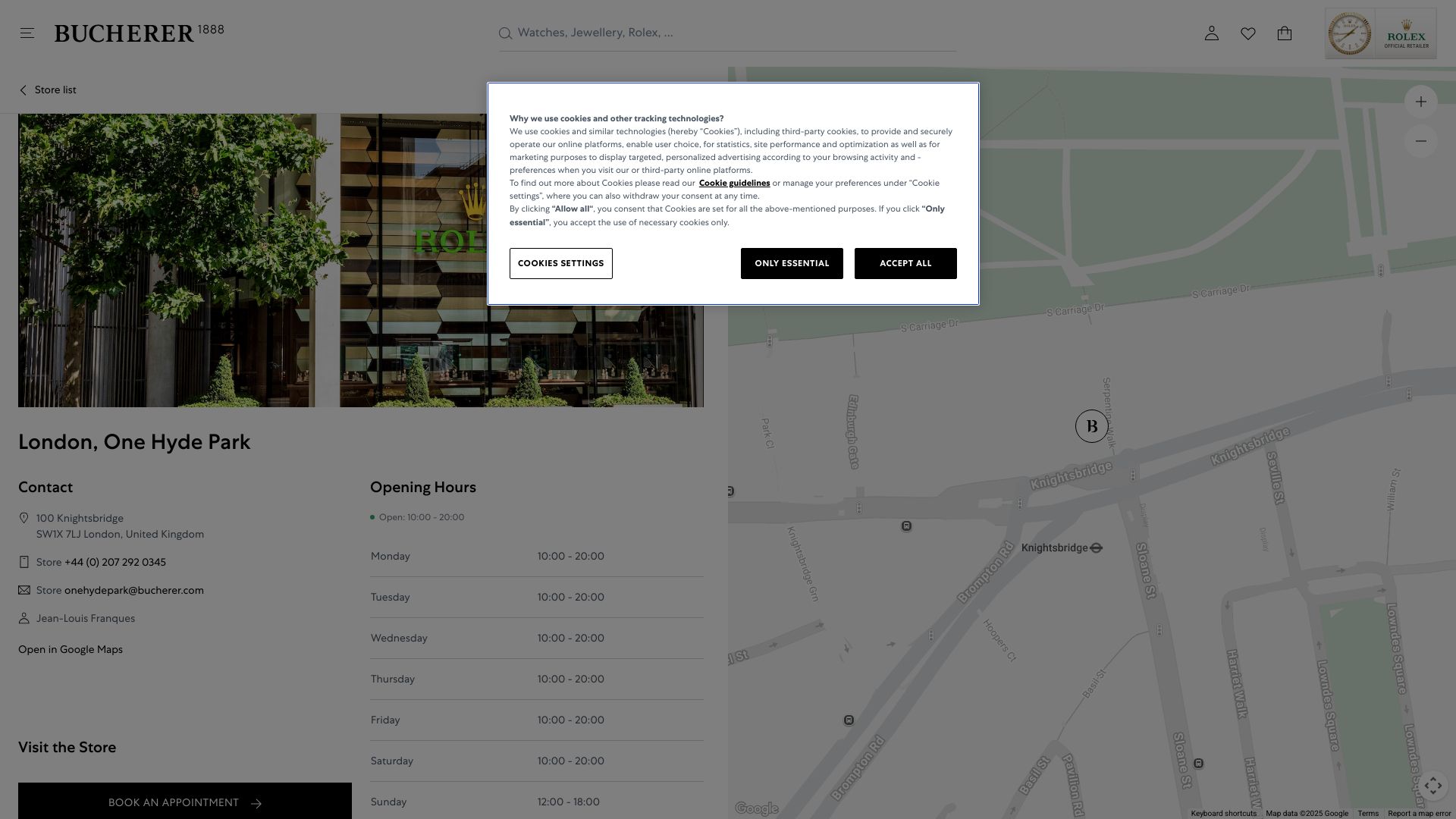Choose Only Essential cookies
The image size is (1456, 819).
(792, 263)
